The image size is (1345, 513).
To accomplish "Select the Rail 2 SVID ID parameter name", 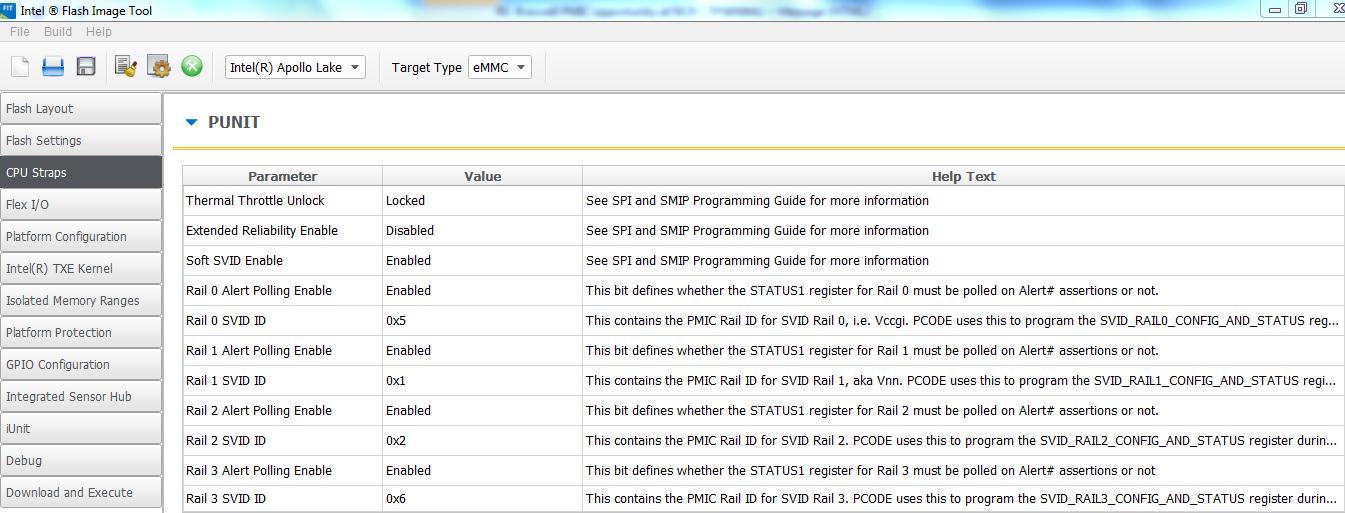I will point(226,441).
